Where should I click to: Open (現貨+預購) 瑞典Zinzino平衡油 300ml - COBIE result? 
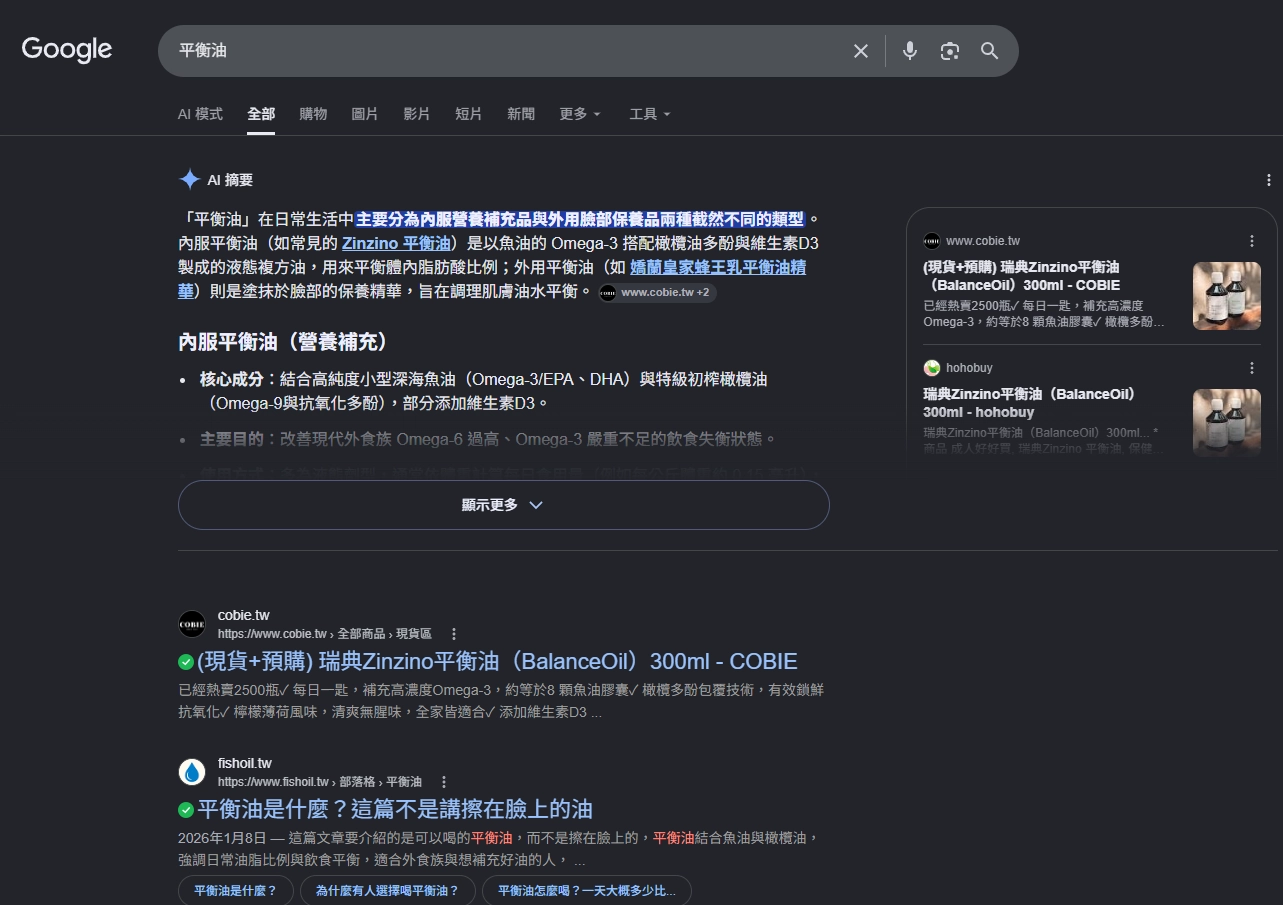point(497,662)
